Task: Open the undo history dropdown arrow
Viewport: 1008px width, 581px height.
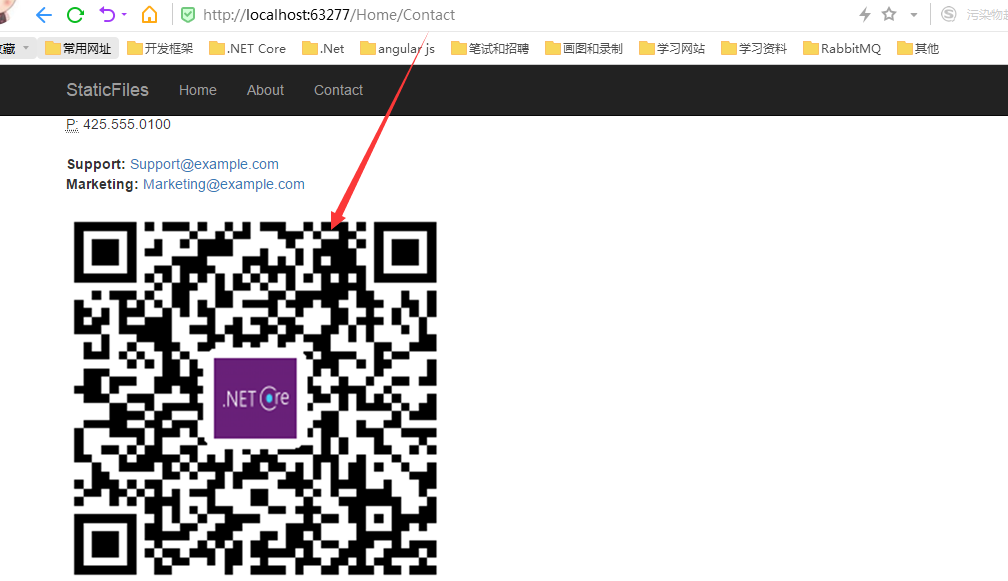Action: pos(124,15)
